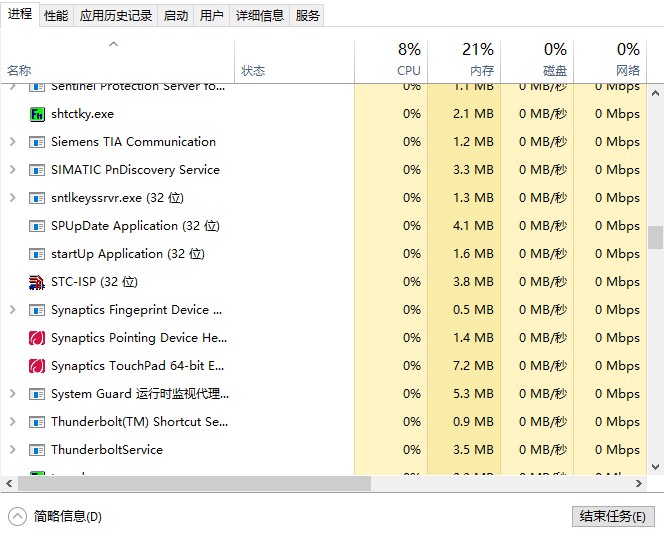Expand the System Guard runtime monitor entry

coord(12,394)
